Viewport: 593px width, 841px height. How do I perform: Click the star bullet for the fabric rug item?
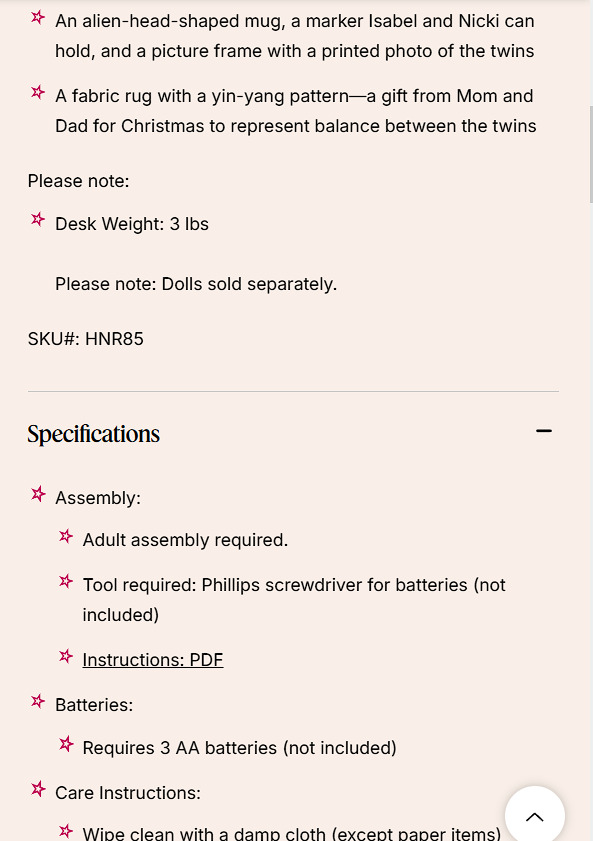[38, 92]
